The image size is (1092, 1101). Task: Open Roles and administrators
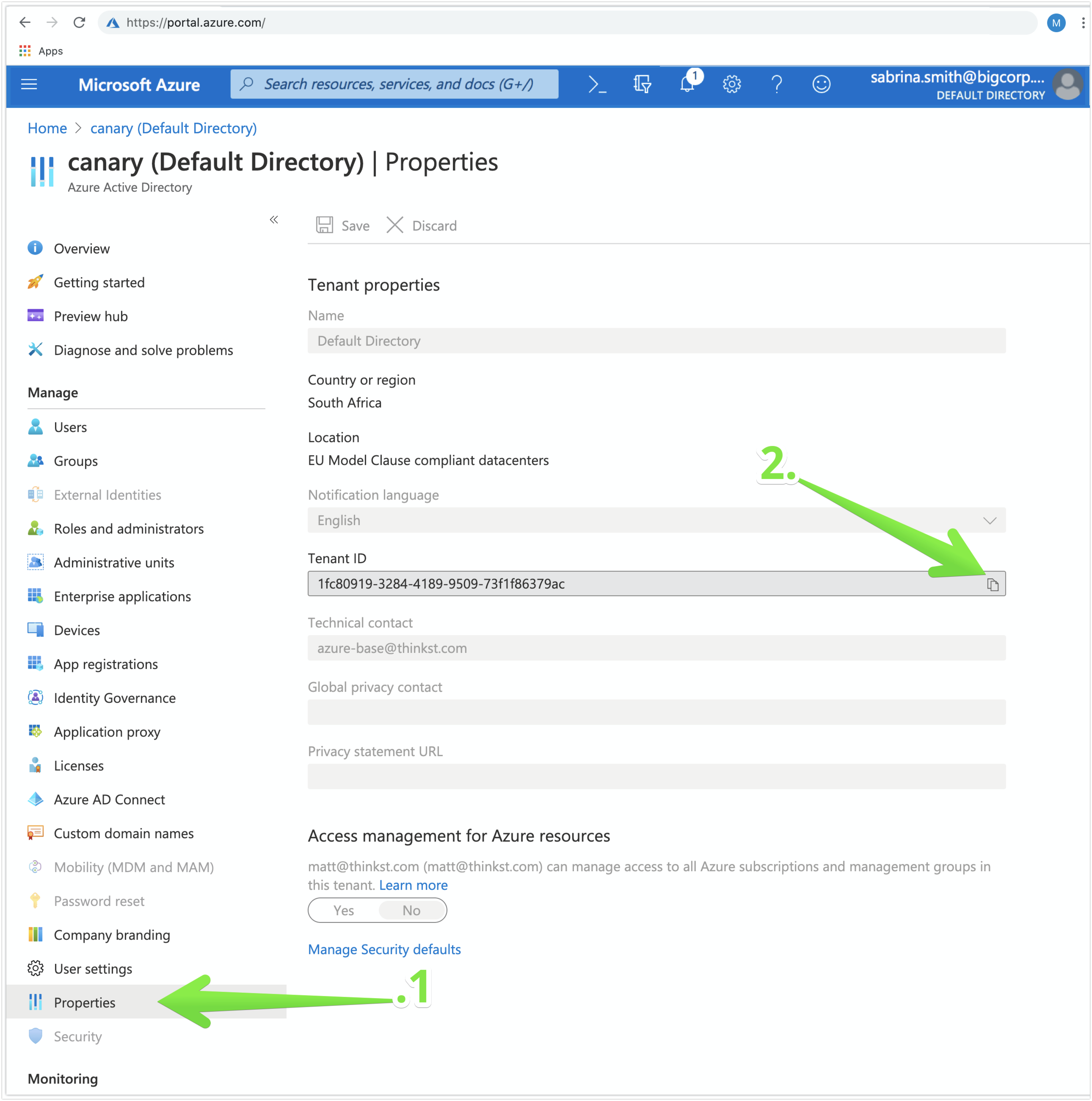(129, 529)
